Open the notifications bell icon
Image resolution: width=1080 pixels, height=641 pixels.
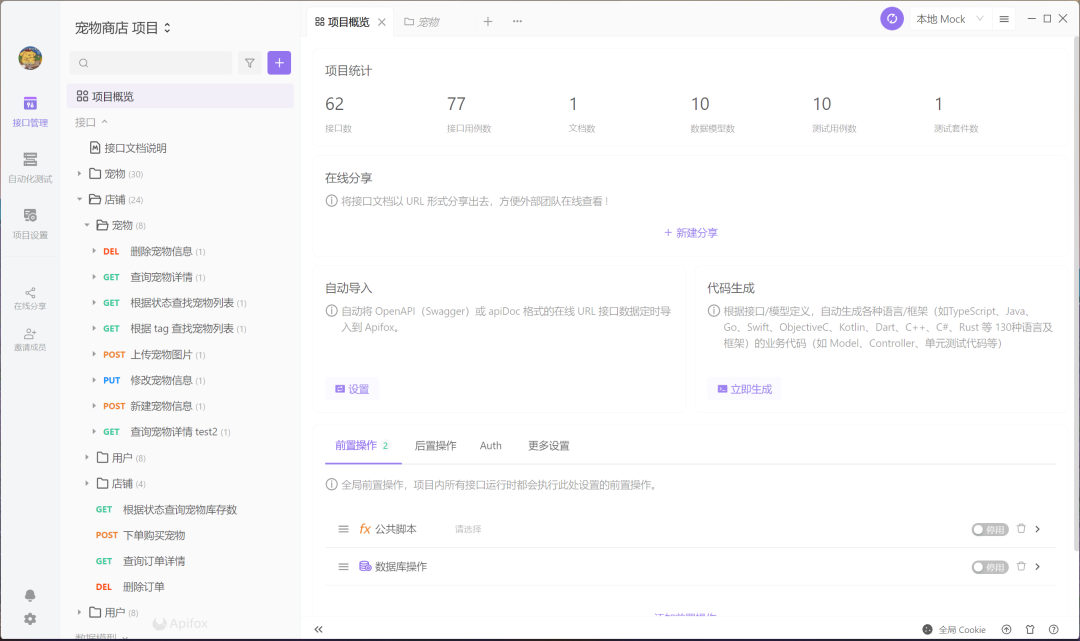30,595
